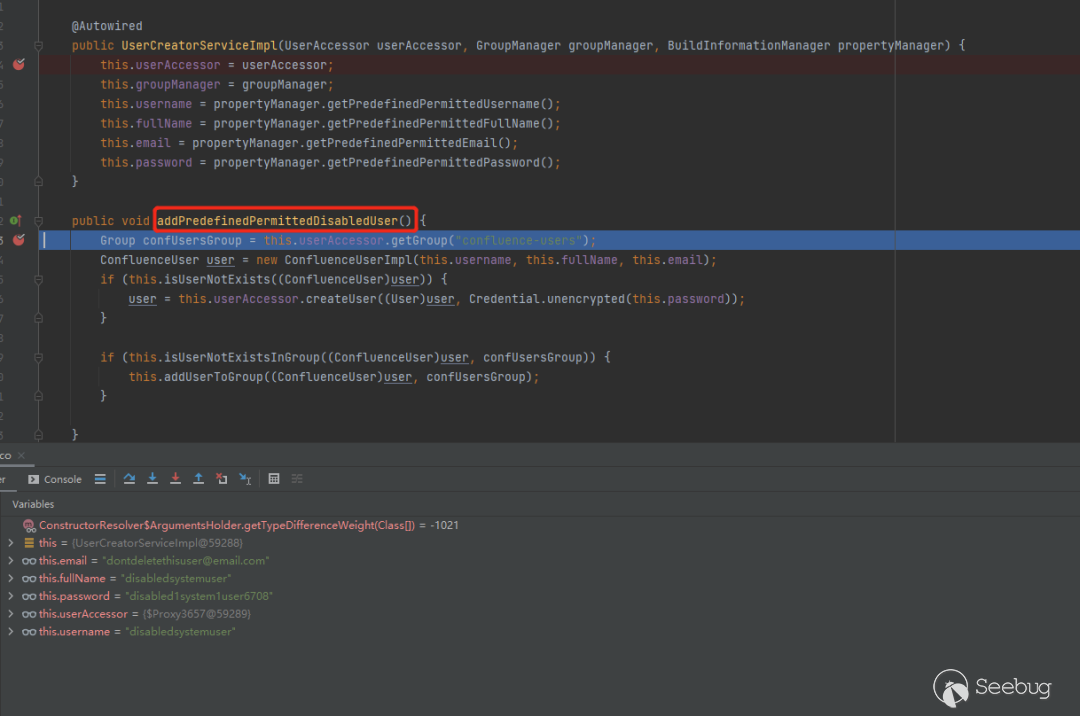Screen dimensions: 1080x716
Task: Click the Drop Frame icon
Action: click(221, 479)
